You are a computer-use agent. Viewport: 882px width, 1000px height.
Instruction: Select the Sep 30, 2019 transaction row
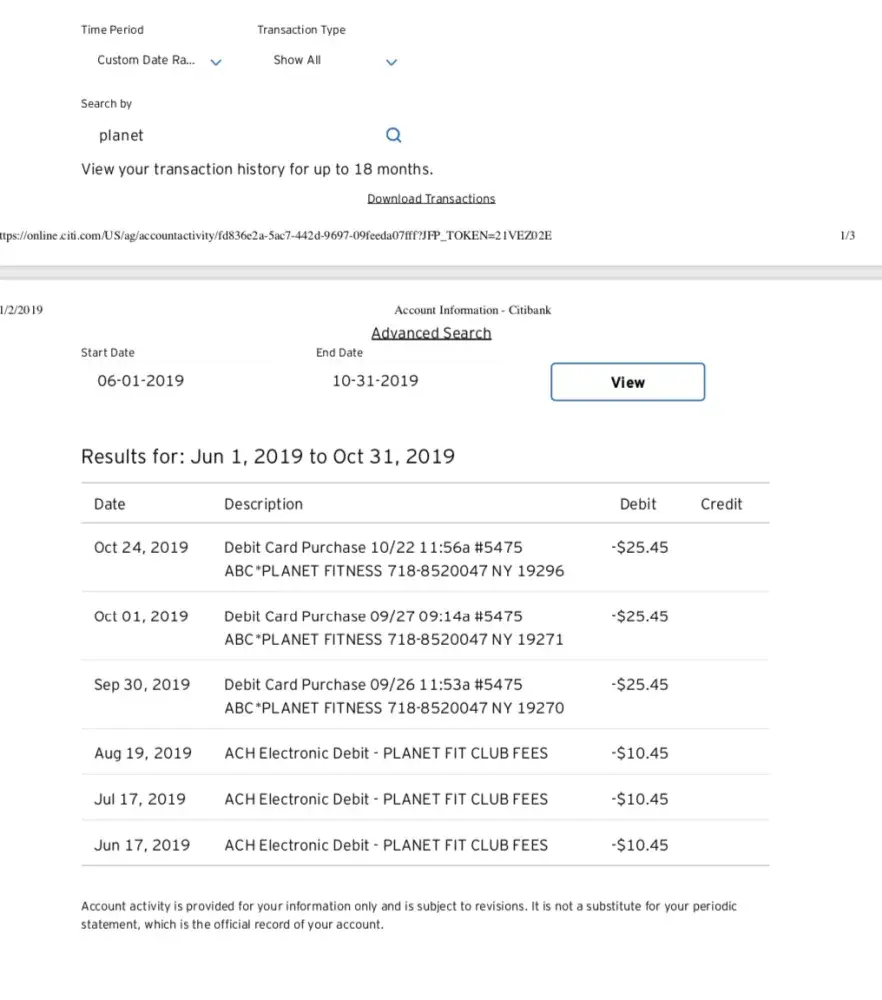click(393, 696)
